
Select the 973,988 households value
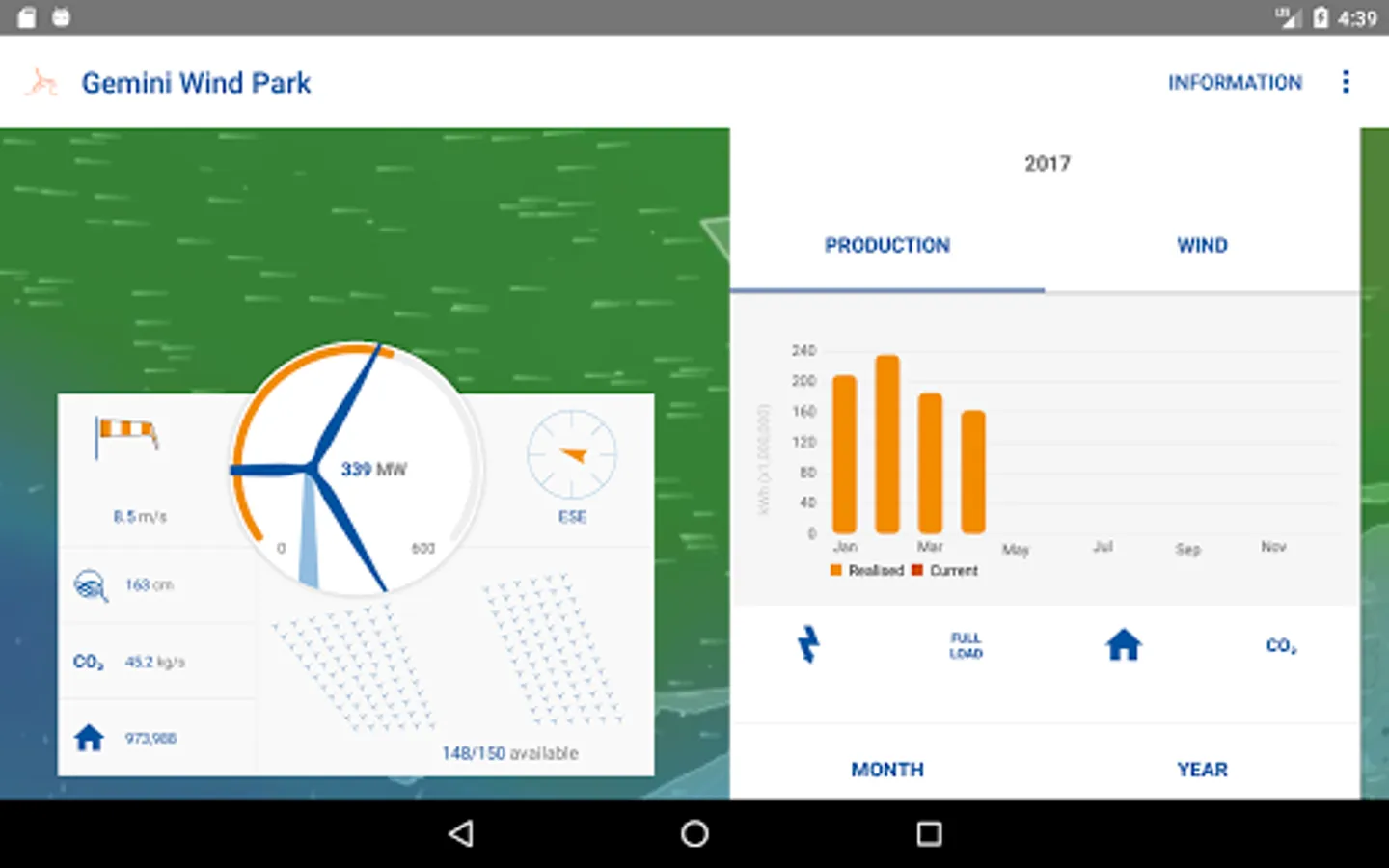(x=150, y=739)
